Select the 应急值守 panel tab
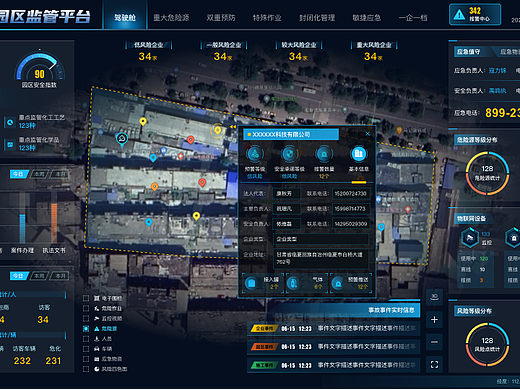The image size is (520, 390). (469, 52)
